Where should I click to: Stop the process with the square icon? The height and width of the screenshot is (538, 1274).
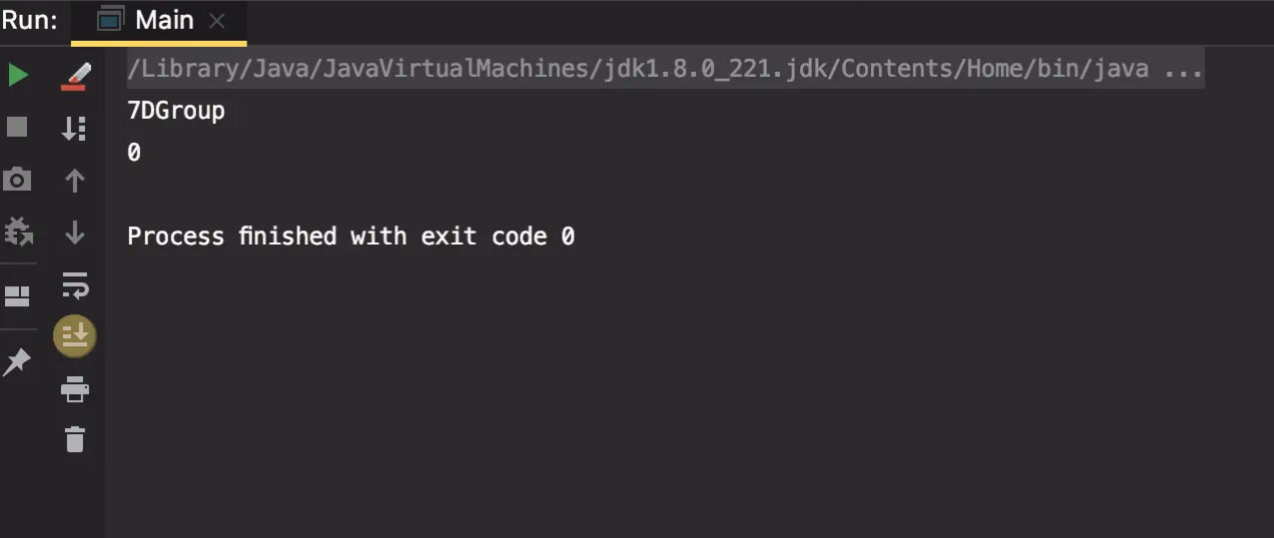(17, 127)
